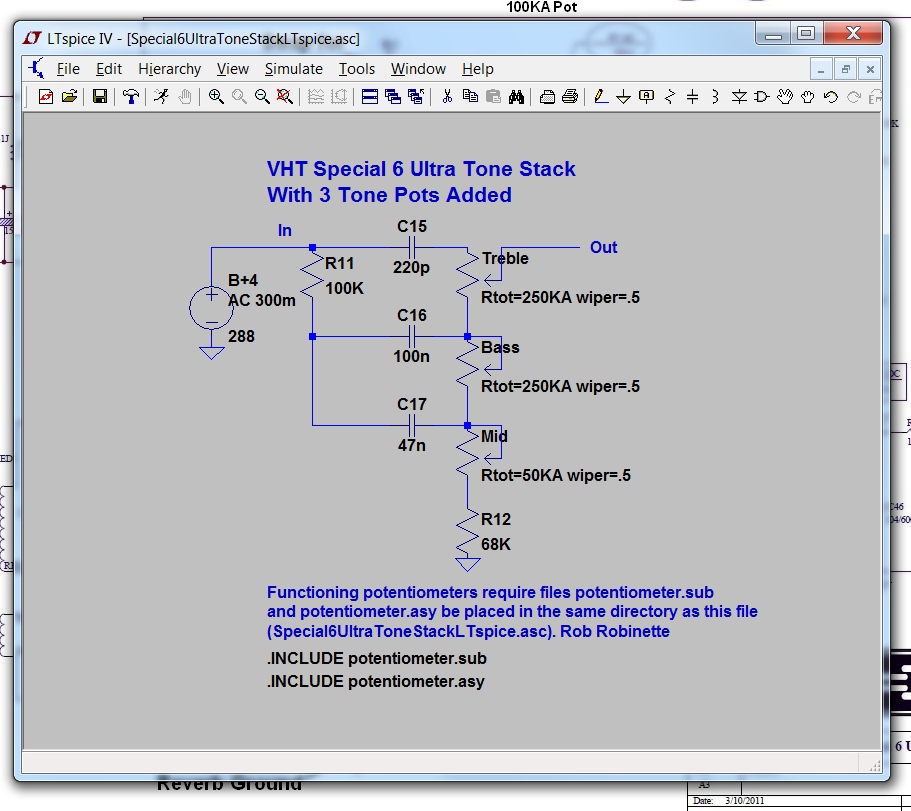
Task: Click the Autorange plot axis icon
Action: (339, 96)
